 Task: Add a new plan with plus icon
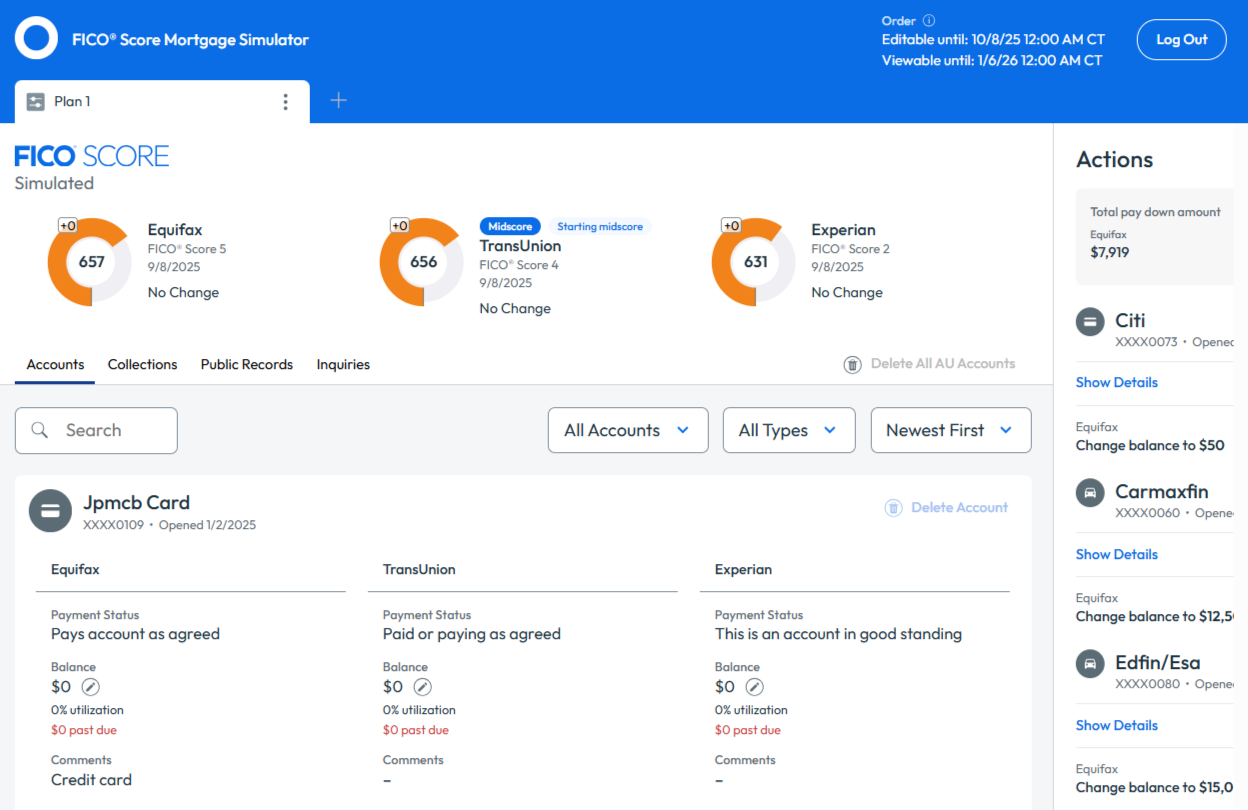(339, 100)
